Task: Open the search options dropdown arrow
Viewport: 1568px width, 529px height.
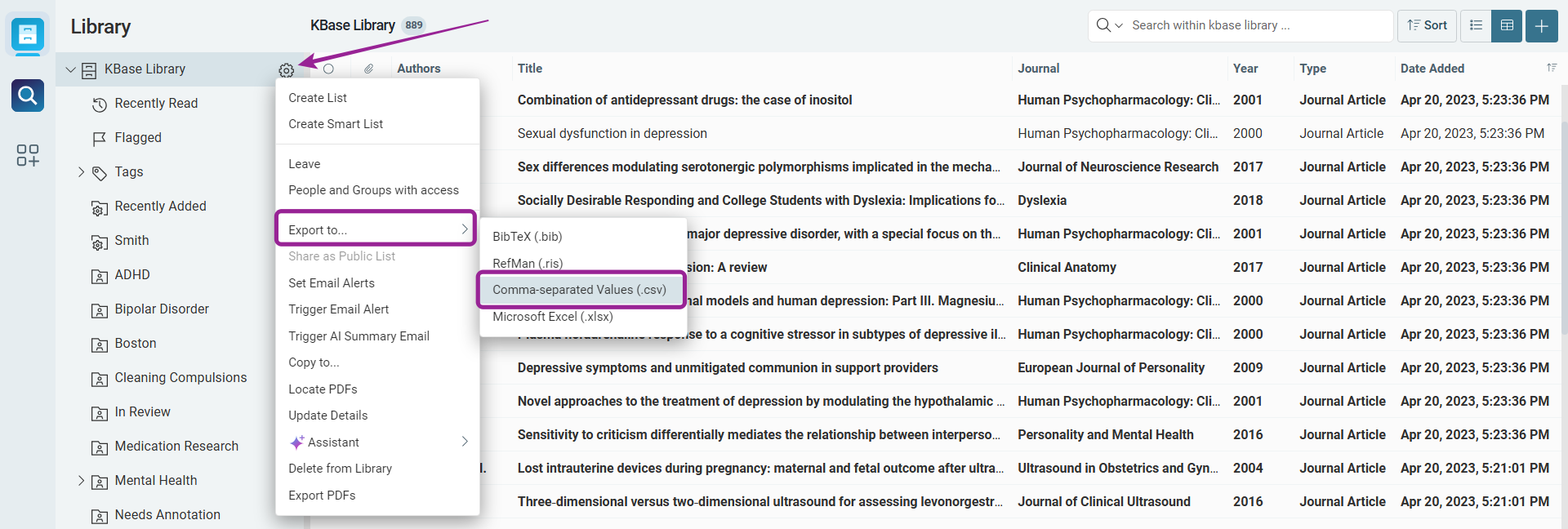Action: 1119,26
